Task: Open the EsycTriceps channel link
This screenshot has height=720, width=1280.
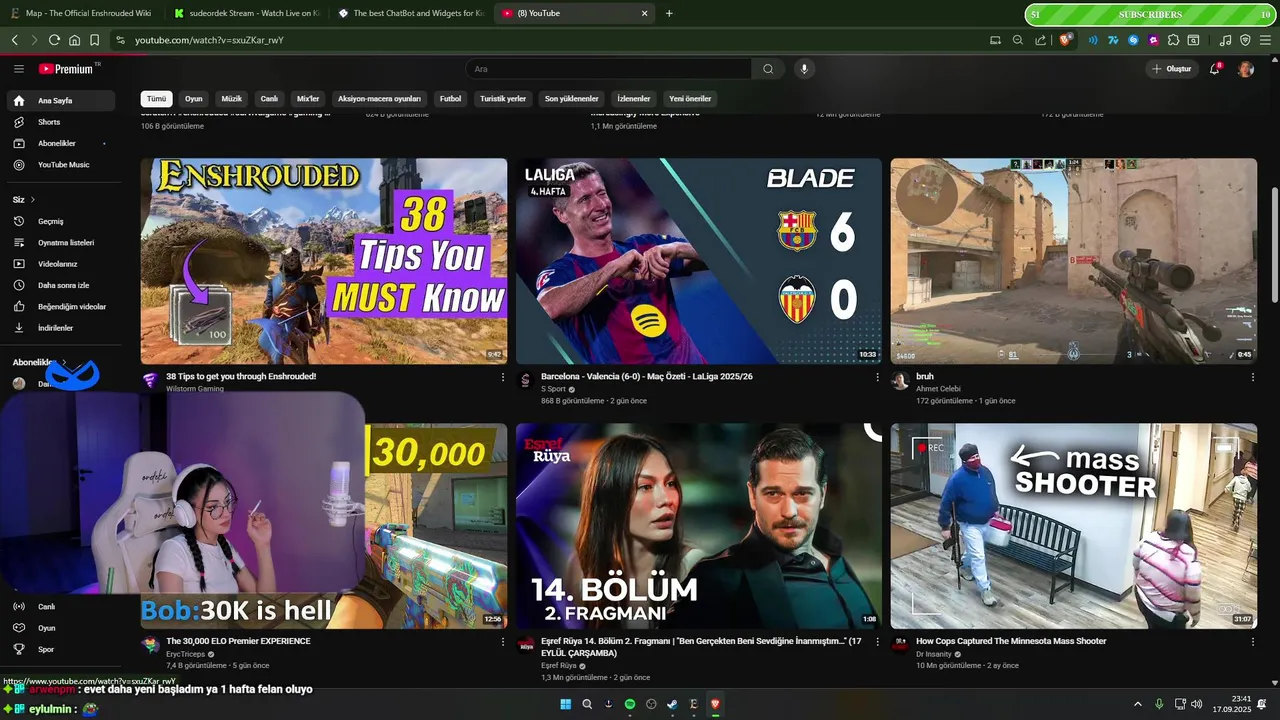Action: point(185,654)
